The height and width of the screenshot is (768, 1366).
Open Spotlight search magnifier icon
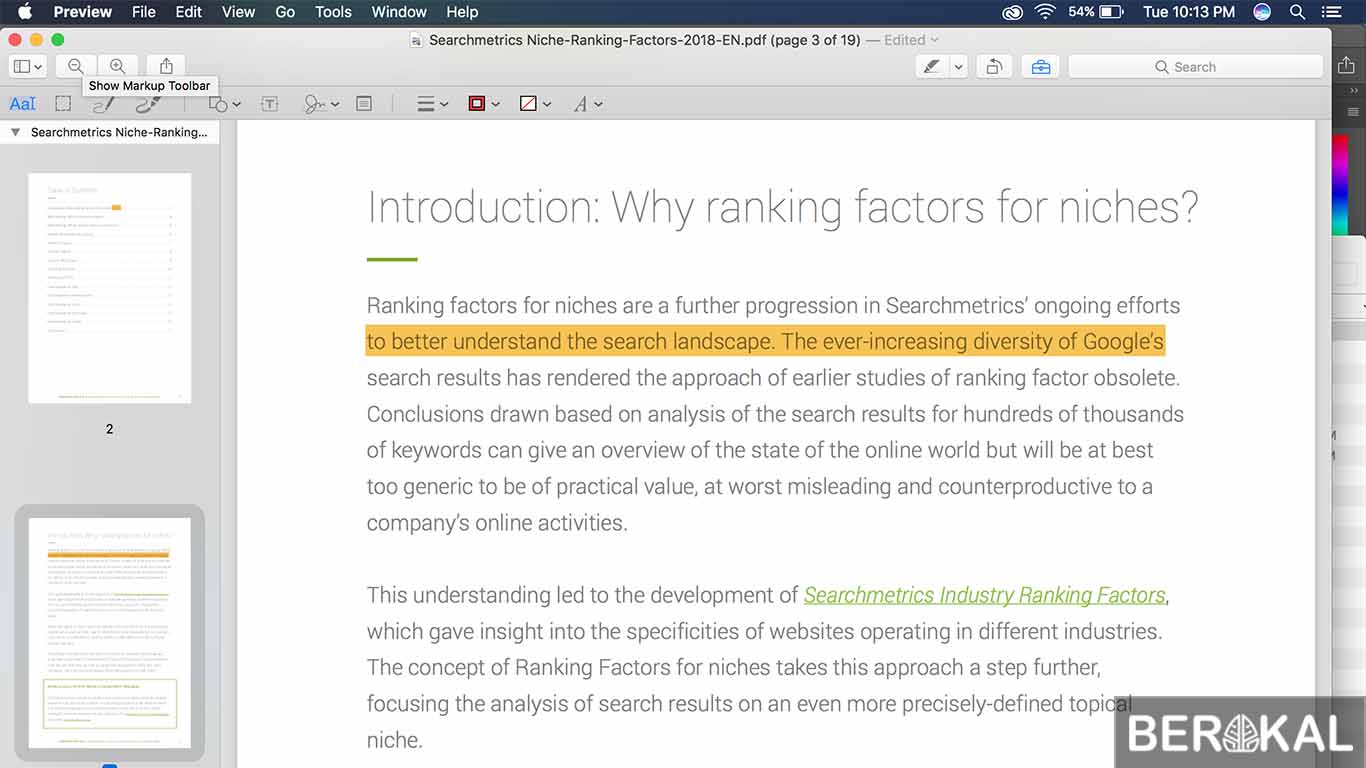[x=1297, y=12]
